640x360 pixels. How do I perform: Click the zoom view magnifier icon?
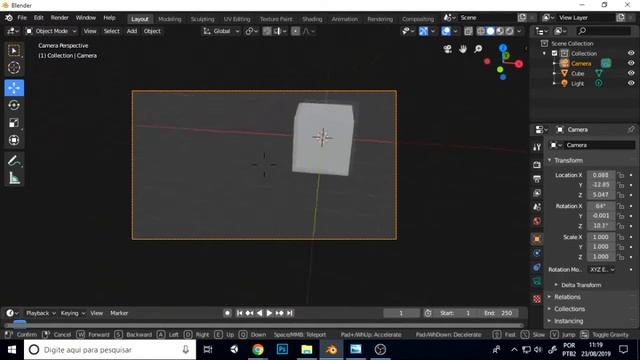pyautogui.click(x=478, y=49)
